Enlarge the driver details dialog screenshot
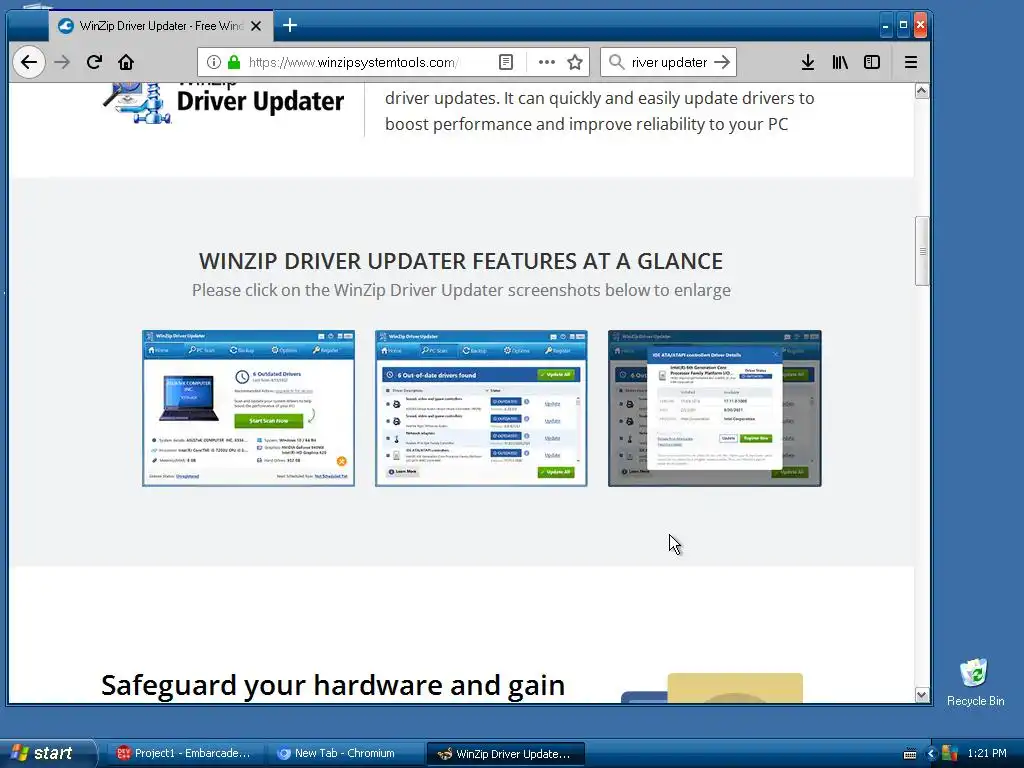Image resolution: width=1024 pixels, height=768 pixels. click(x=714, y=408)
